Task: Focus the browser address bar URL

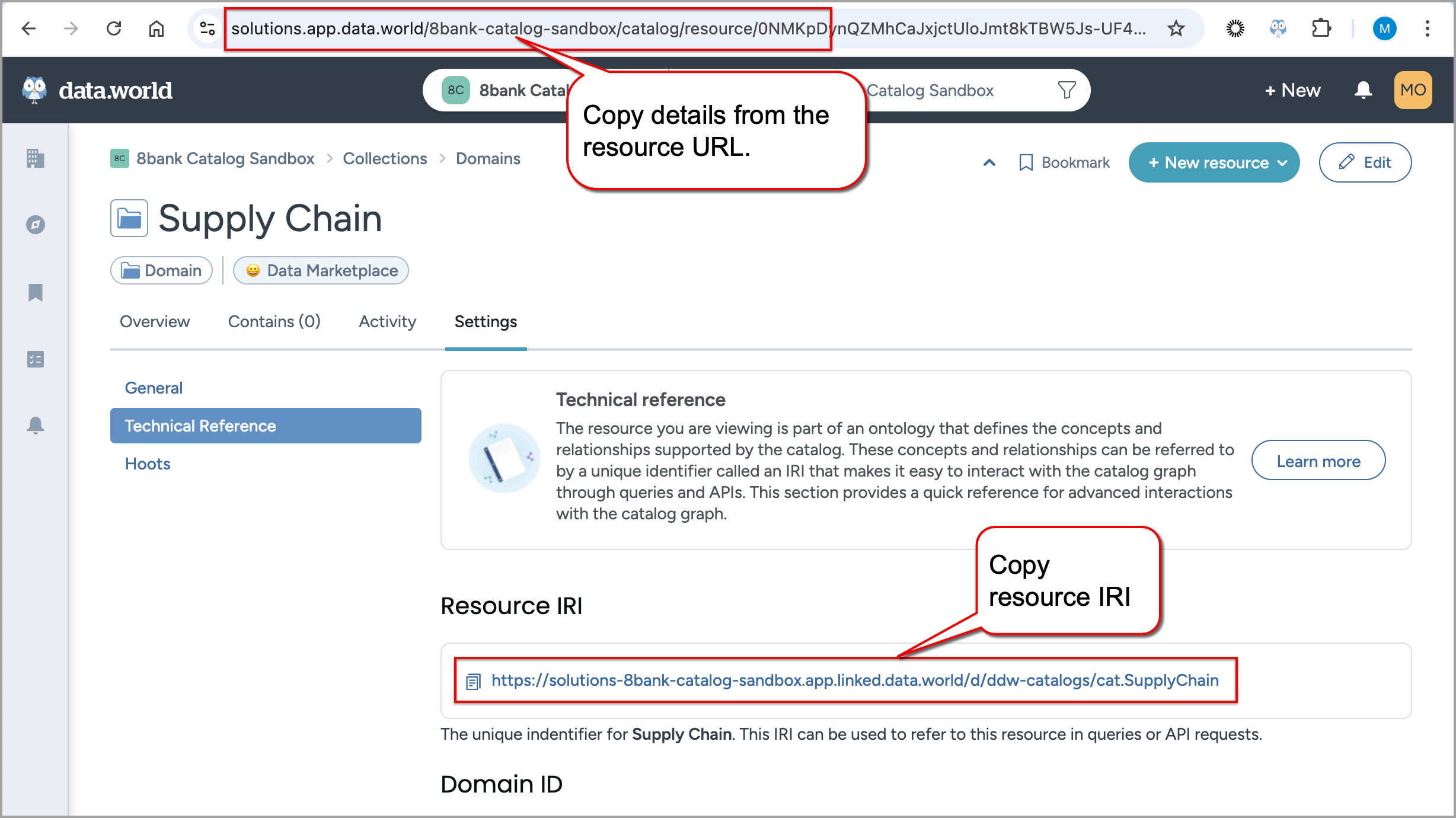Action: coord(688,28)
